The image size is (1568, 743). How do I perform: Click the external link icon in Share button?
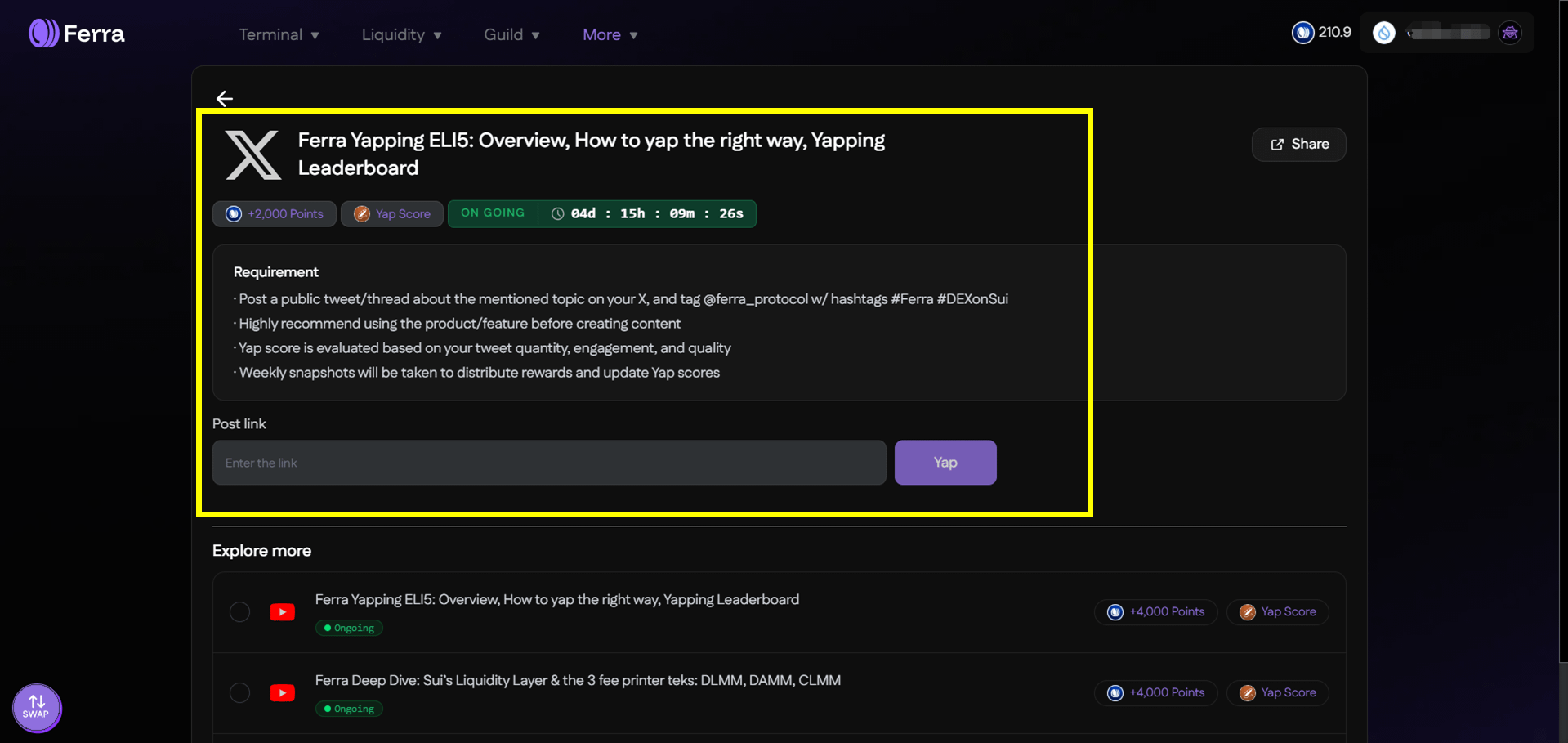(1277, 145)
